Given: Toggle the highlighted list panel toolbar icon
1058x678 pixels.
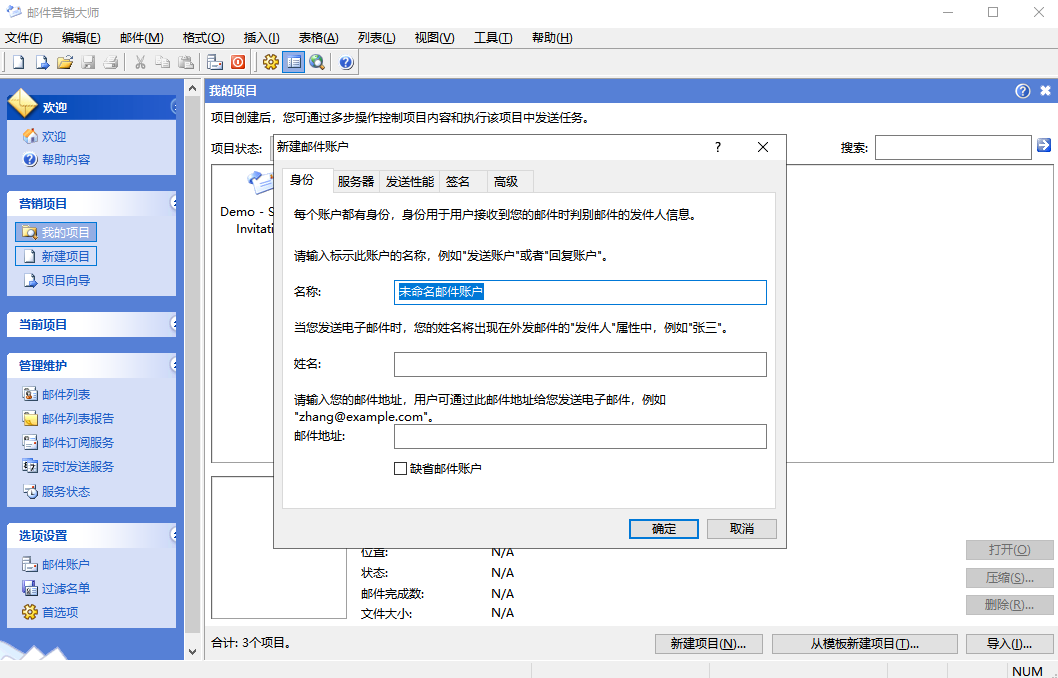Looking at the screenshot, I should tap(294, 63).
